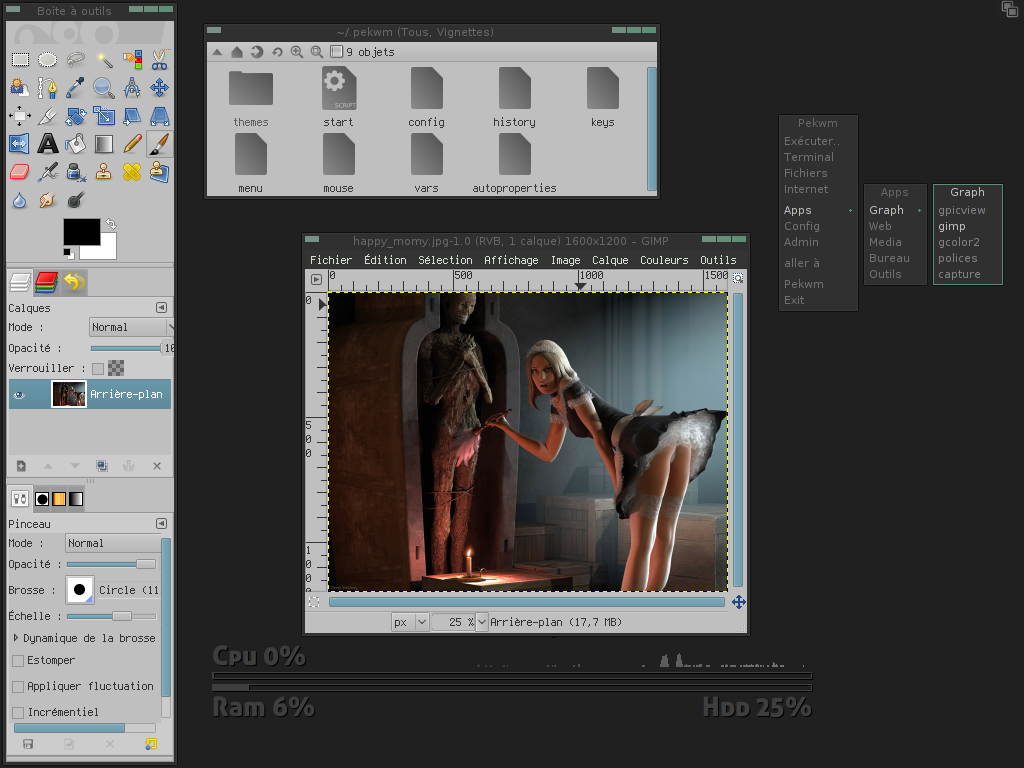The width and height of the screenshot is (1024, 768).
Task: Enable Appliquer fluctuation checkbox
Action: (x=18, y=687)
